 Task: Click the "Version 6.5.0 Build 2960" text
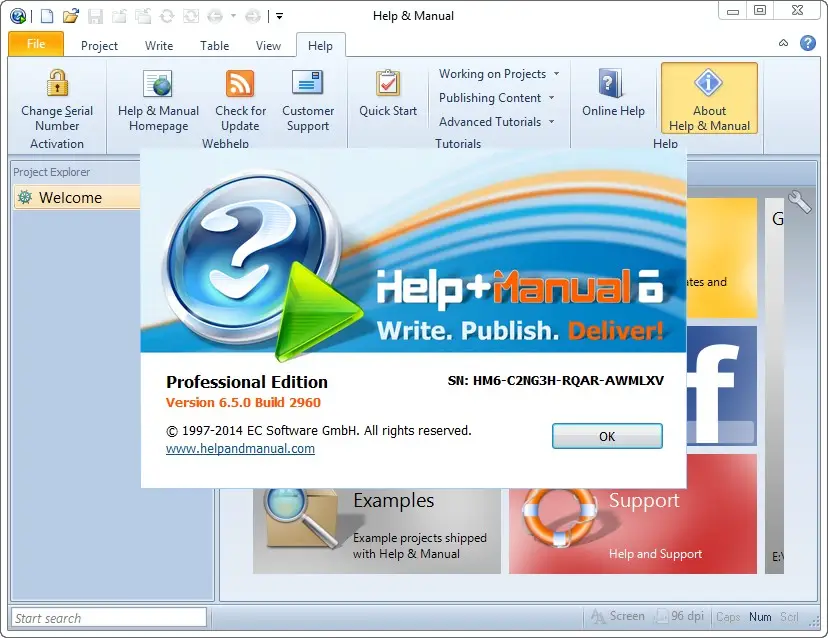tap(243, 402)
